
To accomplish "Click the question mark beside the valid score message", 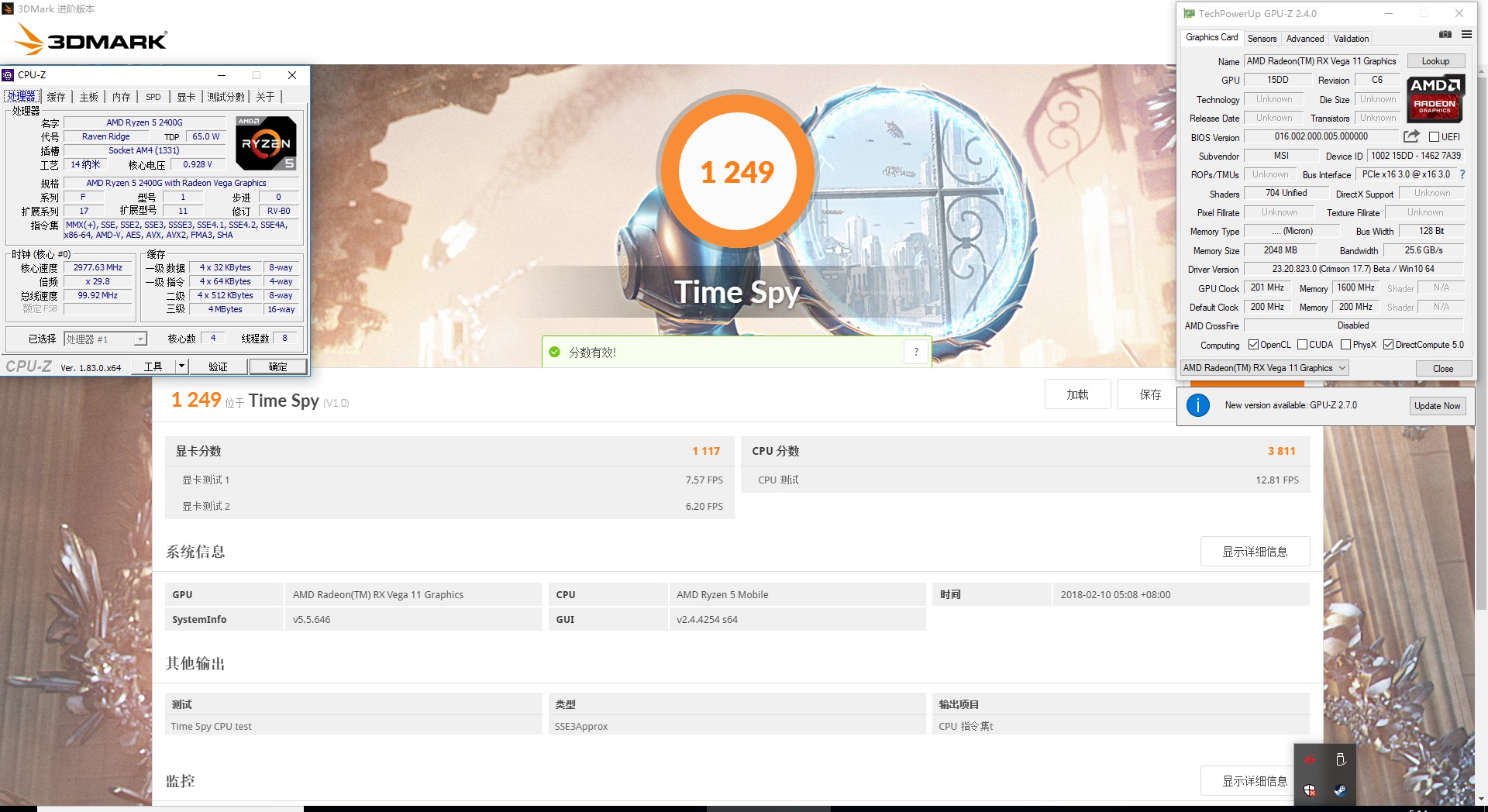I will 915,351.
